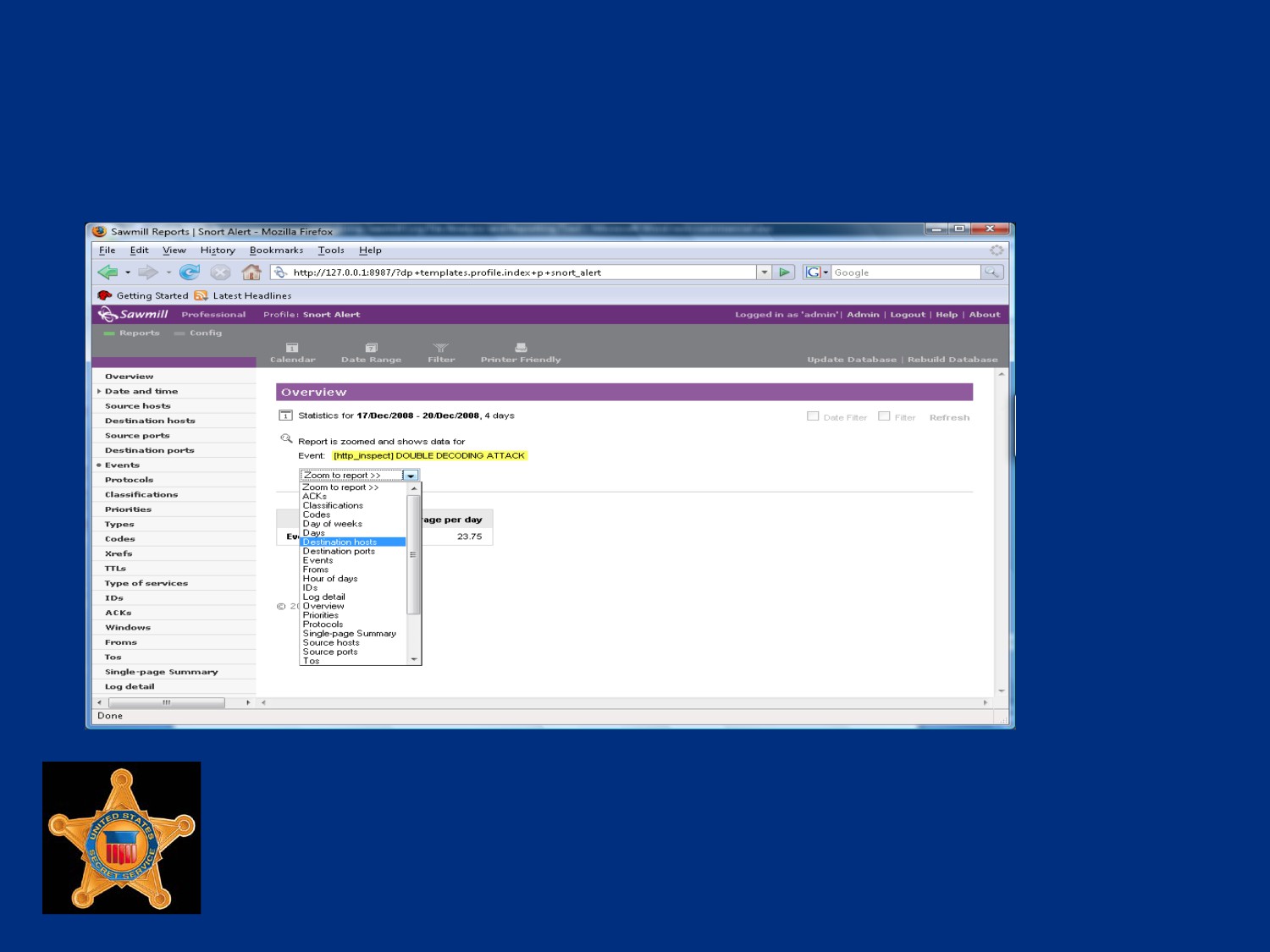Open the Calendar tool in the Sawmill toolbar

[292, 354]
